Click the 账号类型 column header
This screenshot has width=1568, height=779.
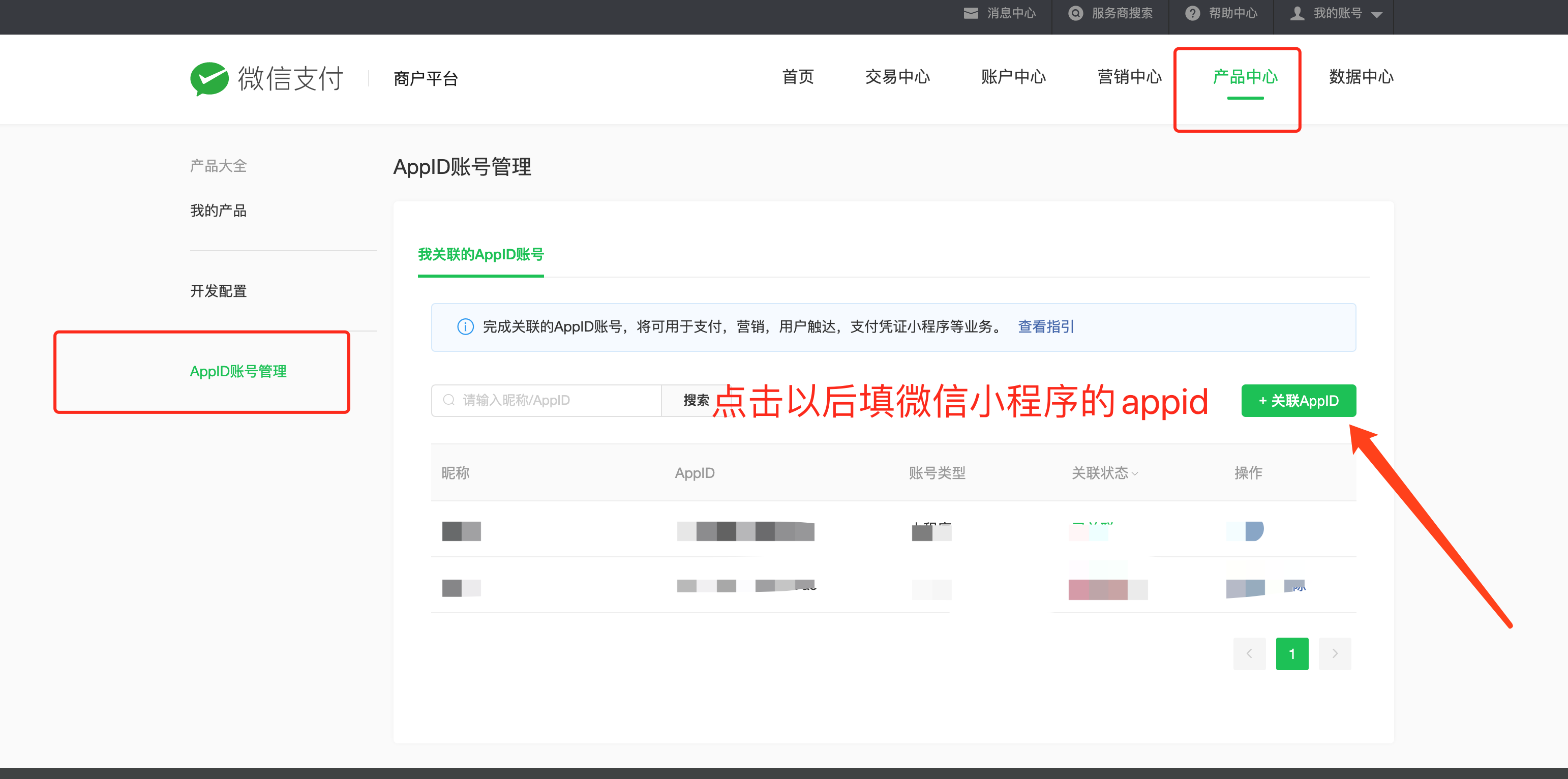tap(937, 473)
